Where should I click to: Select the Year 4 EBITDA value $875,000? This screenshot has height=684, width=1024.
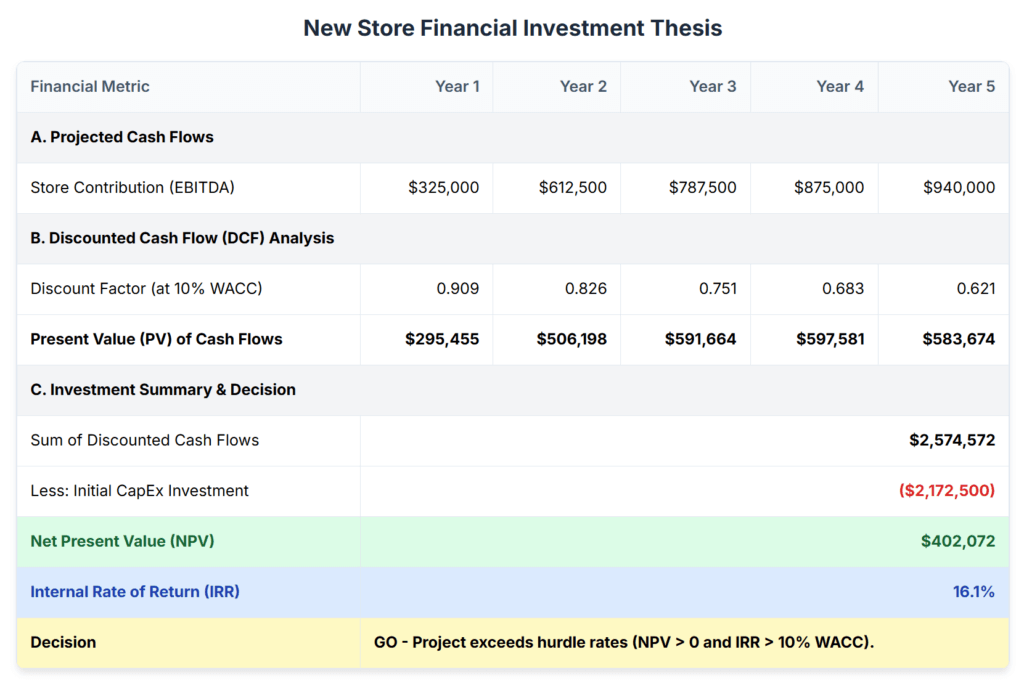[829, 187]
